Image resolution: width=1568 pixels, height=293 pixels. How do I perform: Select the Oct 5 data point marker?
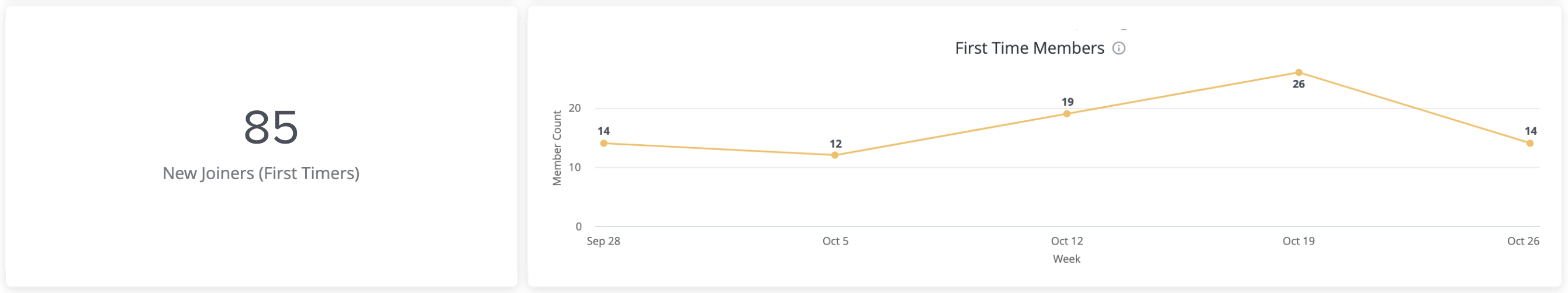835,155
